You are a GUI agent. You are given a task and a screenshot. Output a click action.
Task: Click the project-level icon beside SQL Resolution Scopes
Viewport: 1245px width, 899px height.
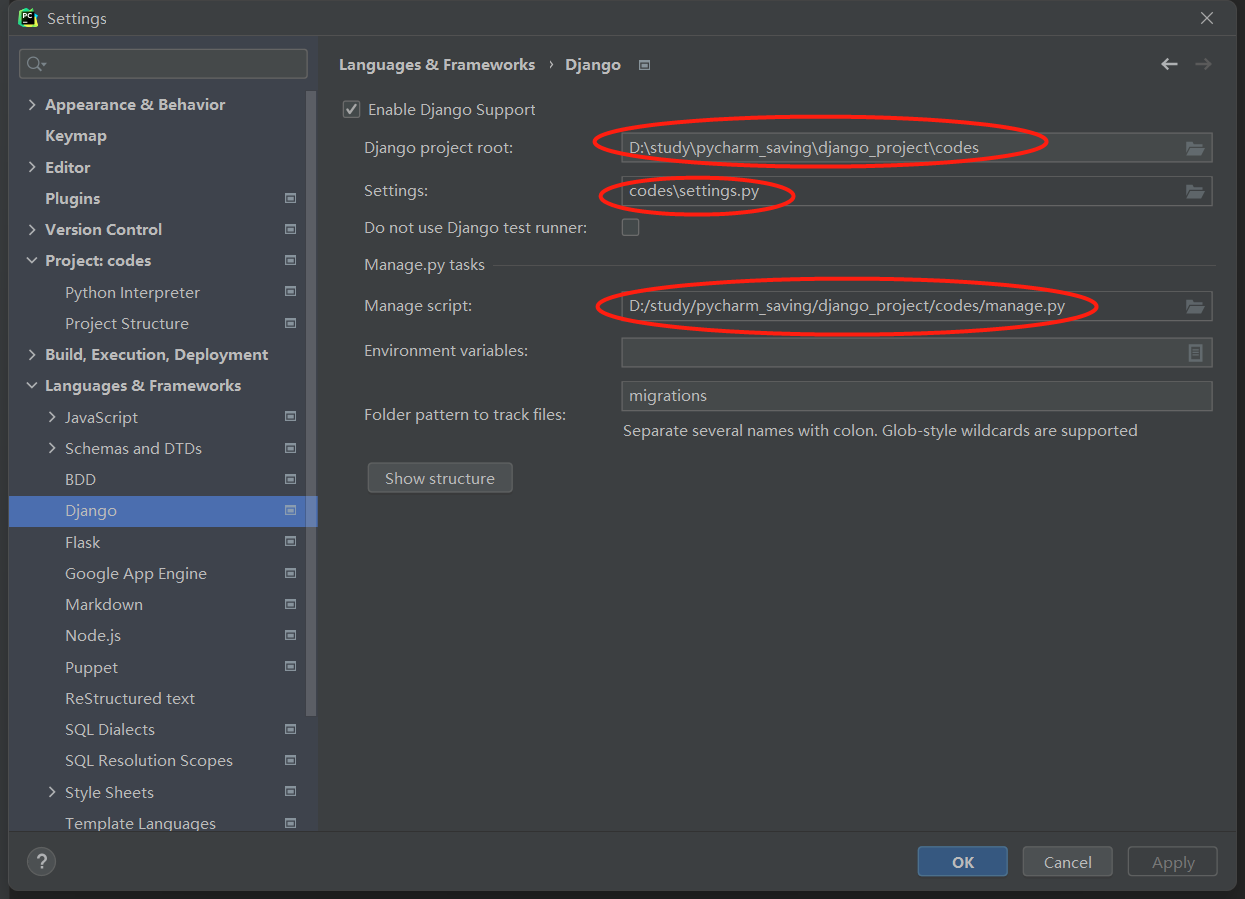click(290, 760)
